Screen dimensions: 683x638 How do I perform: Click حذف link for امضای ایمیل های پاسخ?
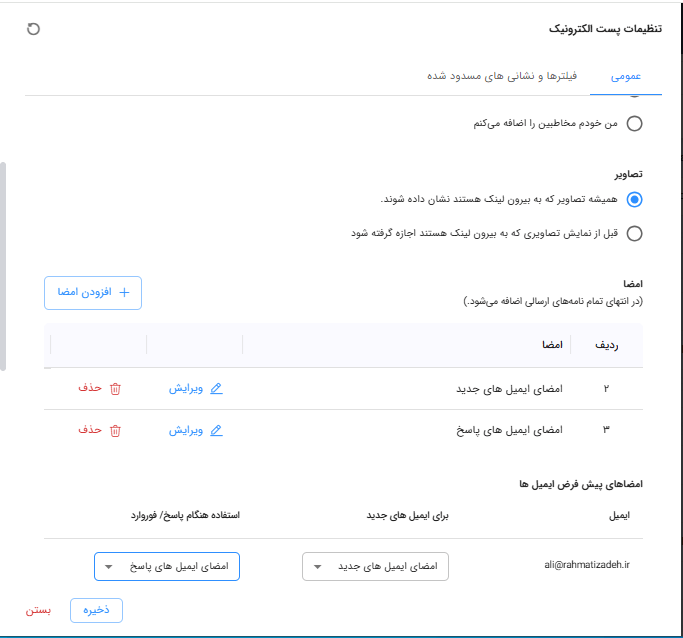coord(91,430)
